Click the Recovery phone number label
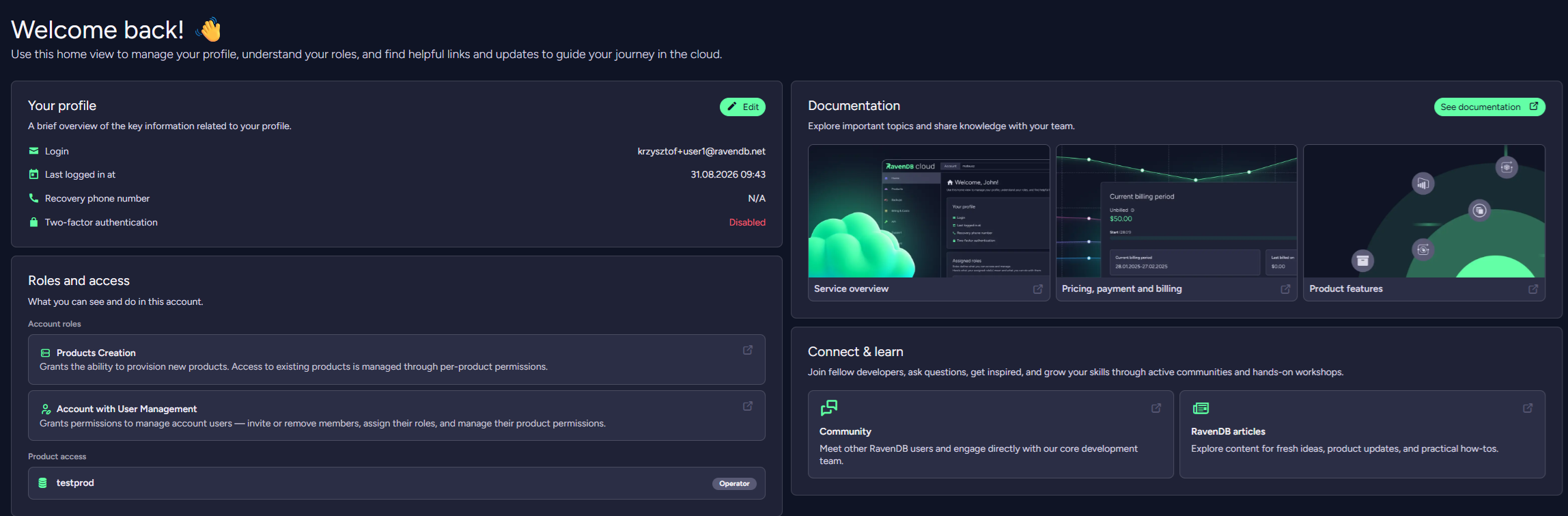 pyautogui.click(x=97, y=198)
